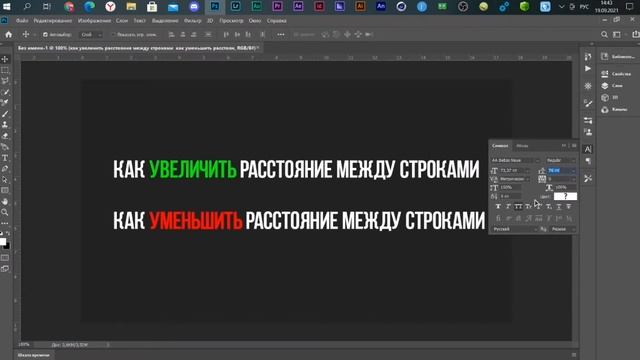
Task: Open the Text menu
Action: coord(140,20)
